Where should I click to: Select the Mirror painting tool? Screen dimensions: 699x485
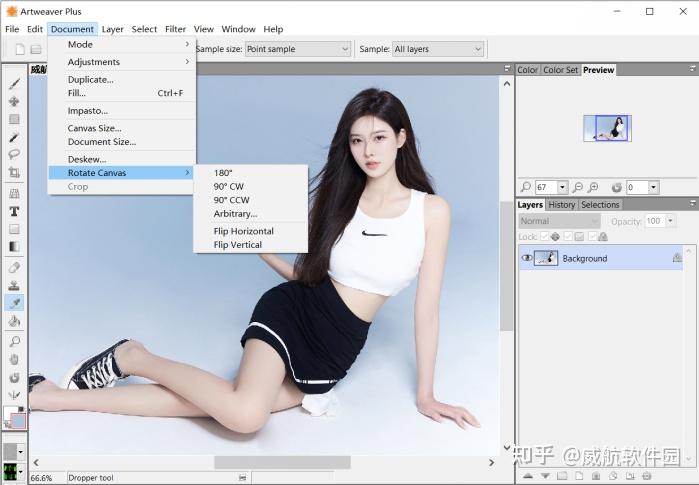14,395
